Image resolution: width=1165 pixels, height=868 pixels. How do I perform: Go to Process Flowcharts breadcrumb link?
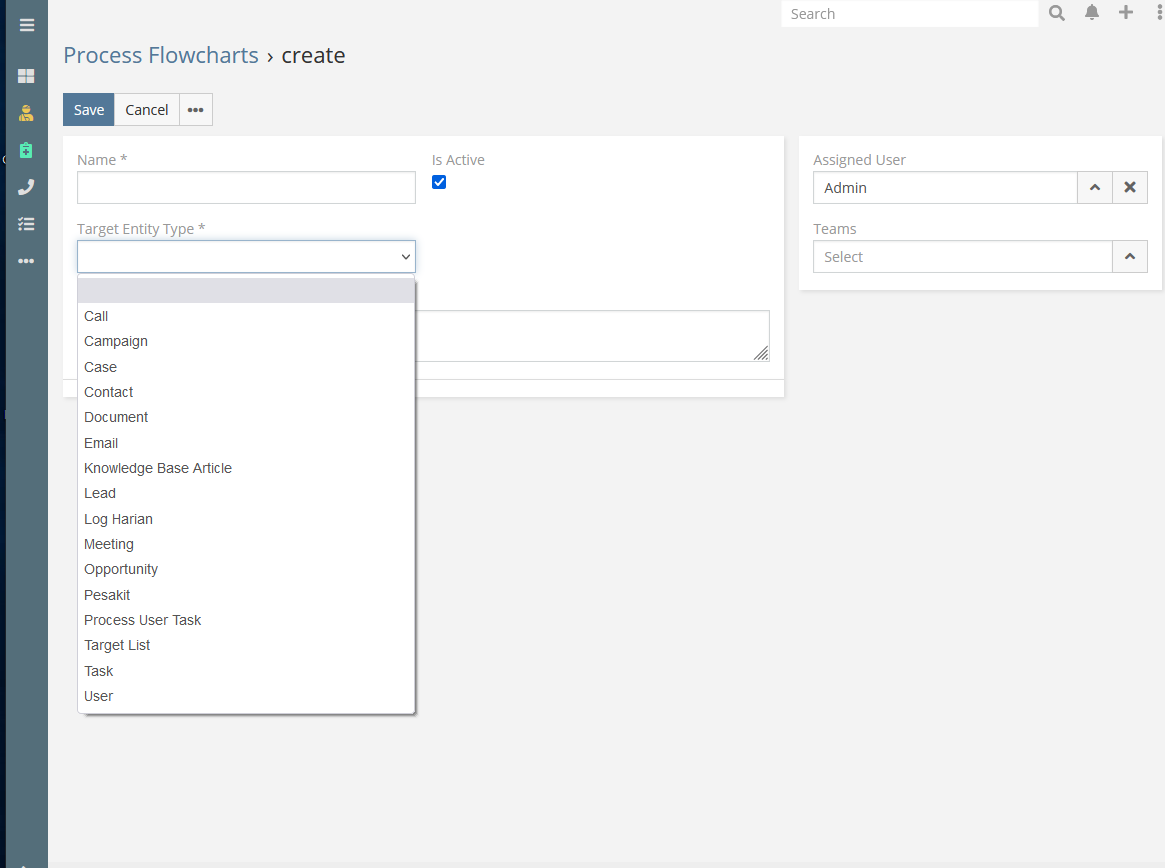tap(161, 55)
